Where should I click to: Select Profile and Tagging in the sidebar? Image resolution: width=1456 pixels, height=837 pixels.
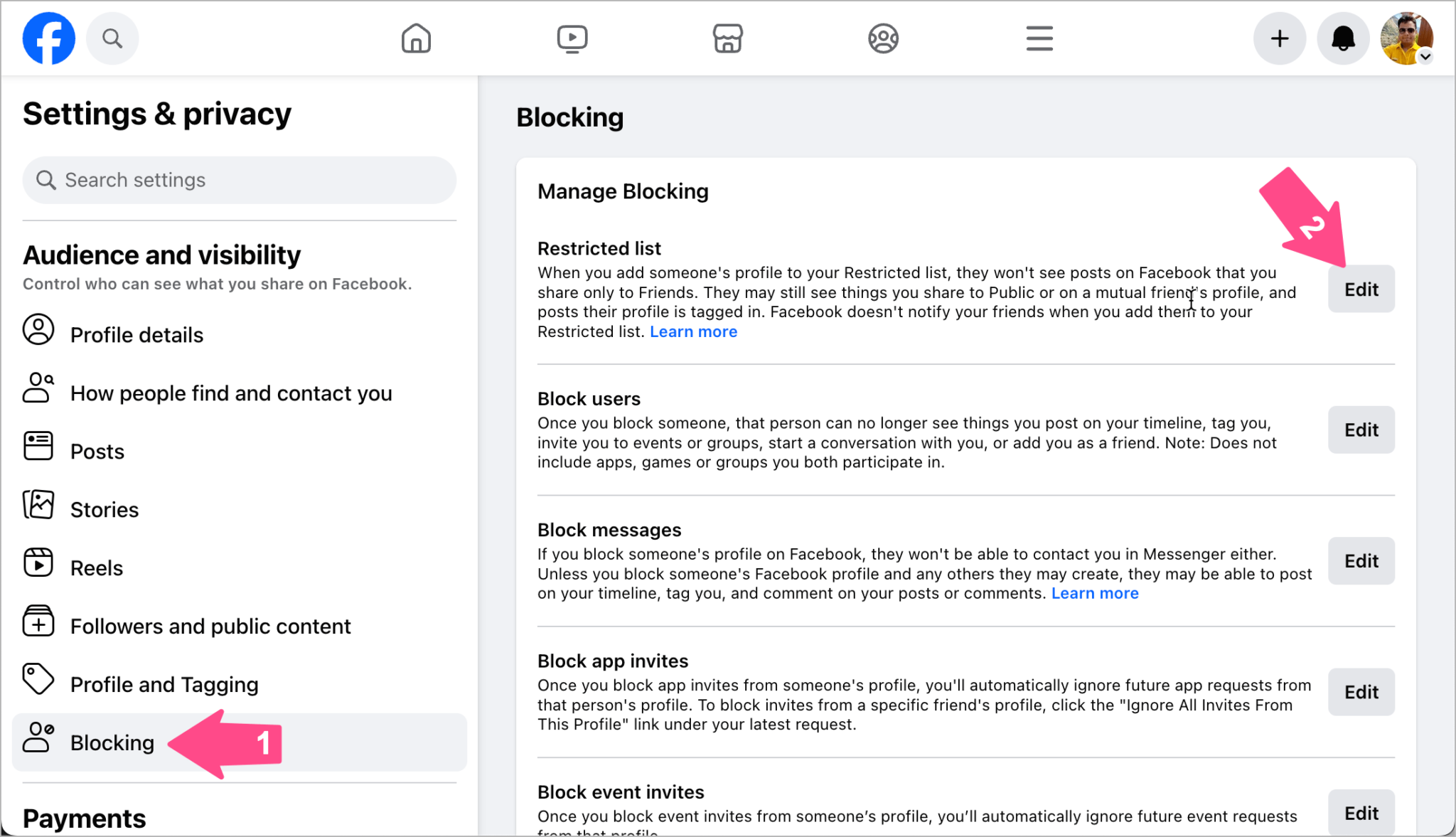pos(164,684)
